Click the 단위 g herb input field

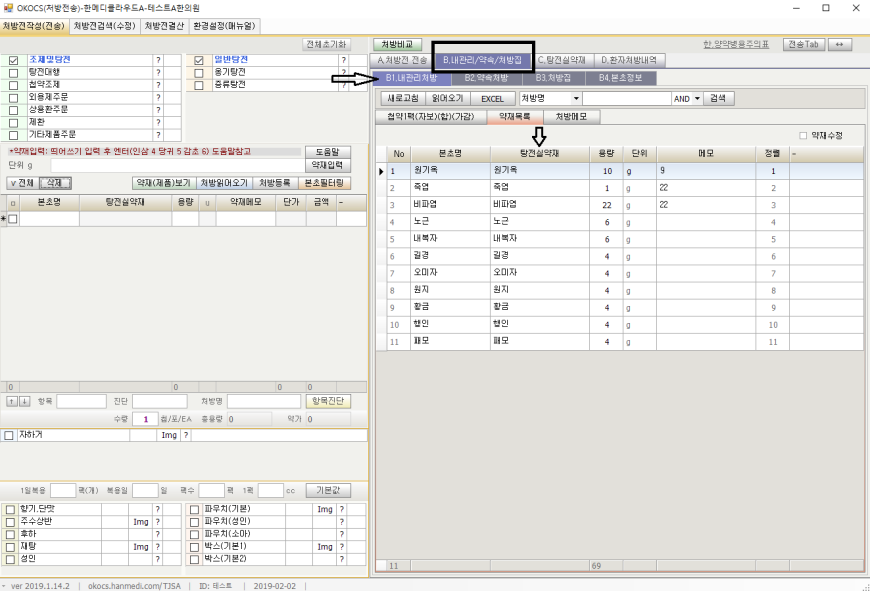tap(177, 165)
